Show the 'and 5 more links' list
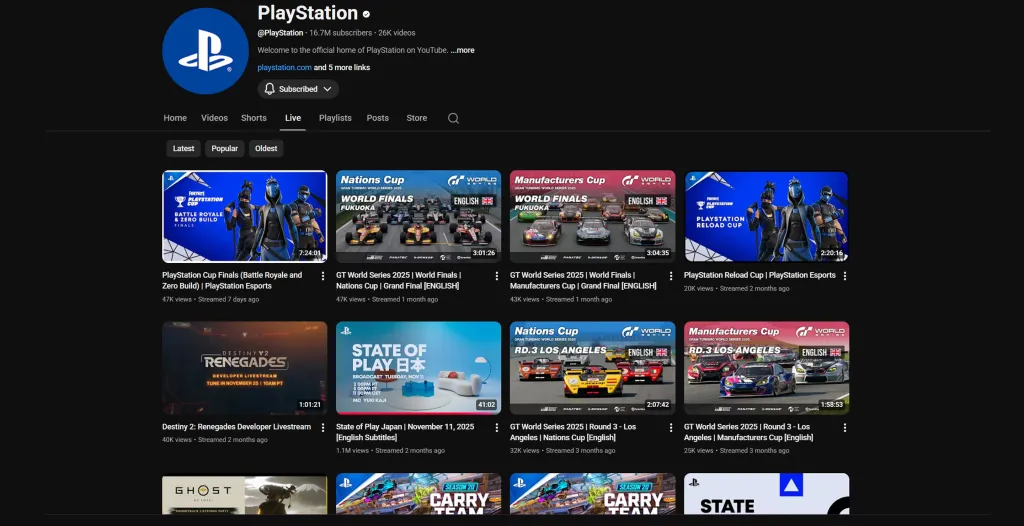 (x=342, y=67)
